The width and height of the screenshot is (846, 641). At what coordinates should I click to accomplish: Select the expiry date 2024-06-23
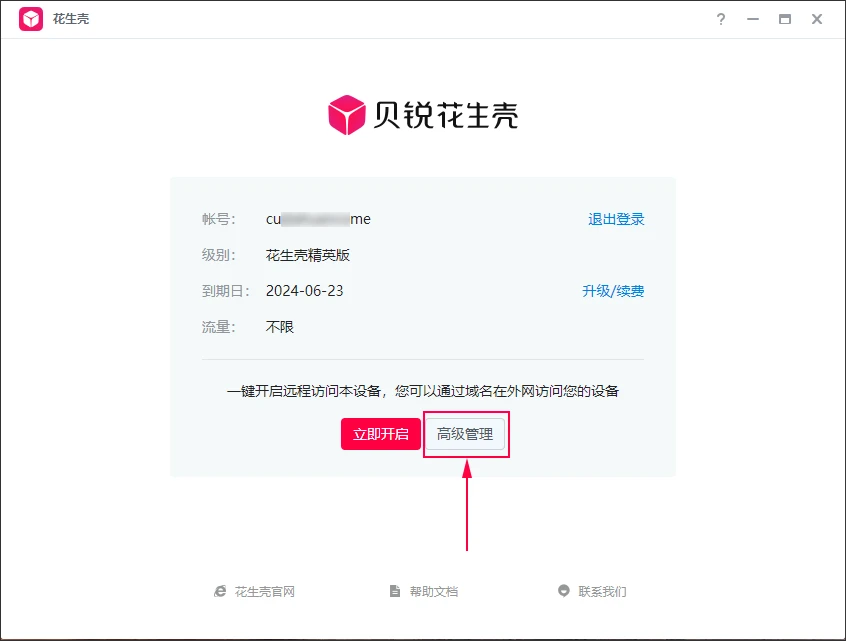coord(305,291)
